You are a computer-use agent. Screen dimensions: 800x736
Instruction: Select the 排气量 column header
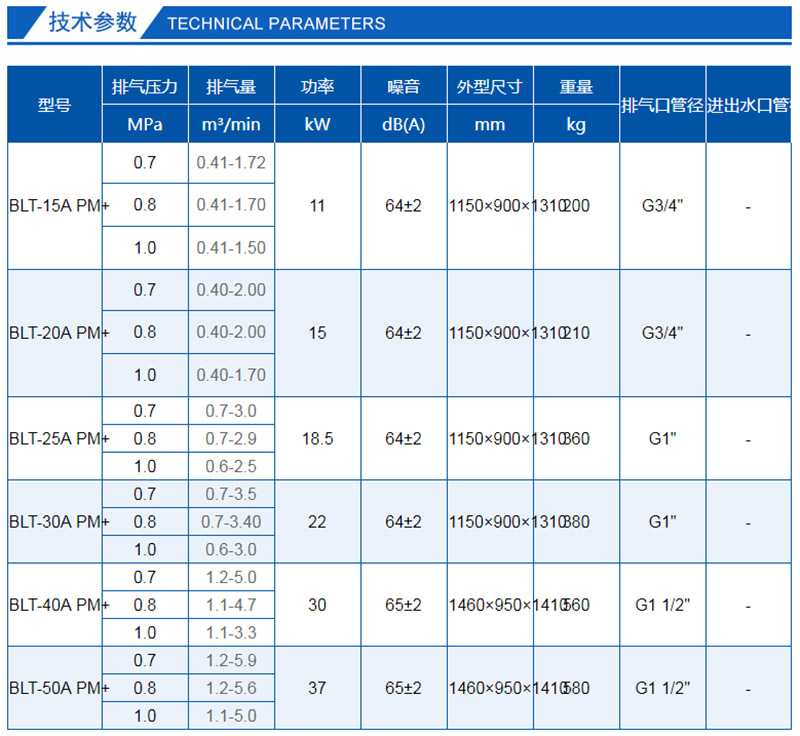click(x=231, y=86)
